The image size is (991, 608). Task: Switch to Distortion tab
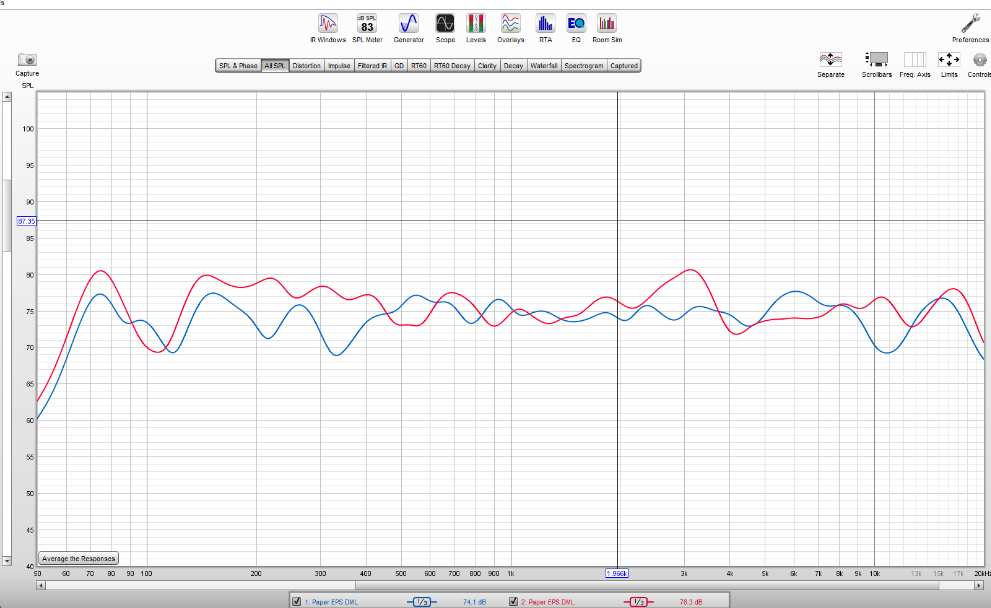pyautogui.click(x=307, y=66)
